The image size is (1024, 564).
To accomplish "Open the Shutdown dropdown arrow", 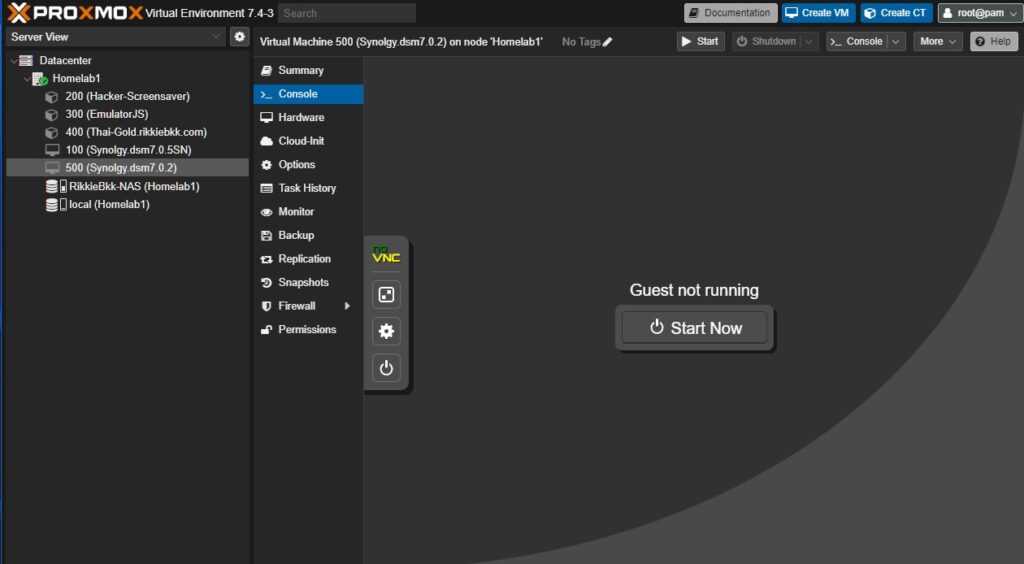I will (x=808, y=41).
